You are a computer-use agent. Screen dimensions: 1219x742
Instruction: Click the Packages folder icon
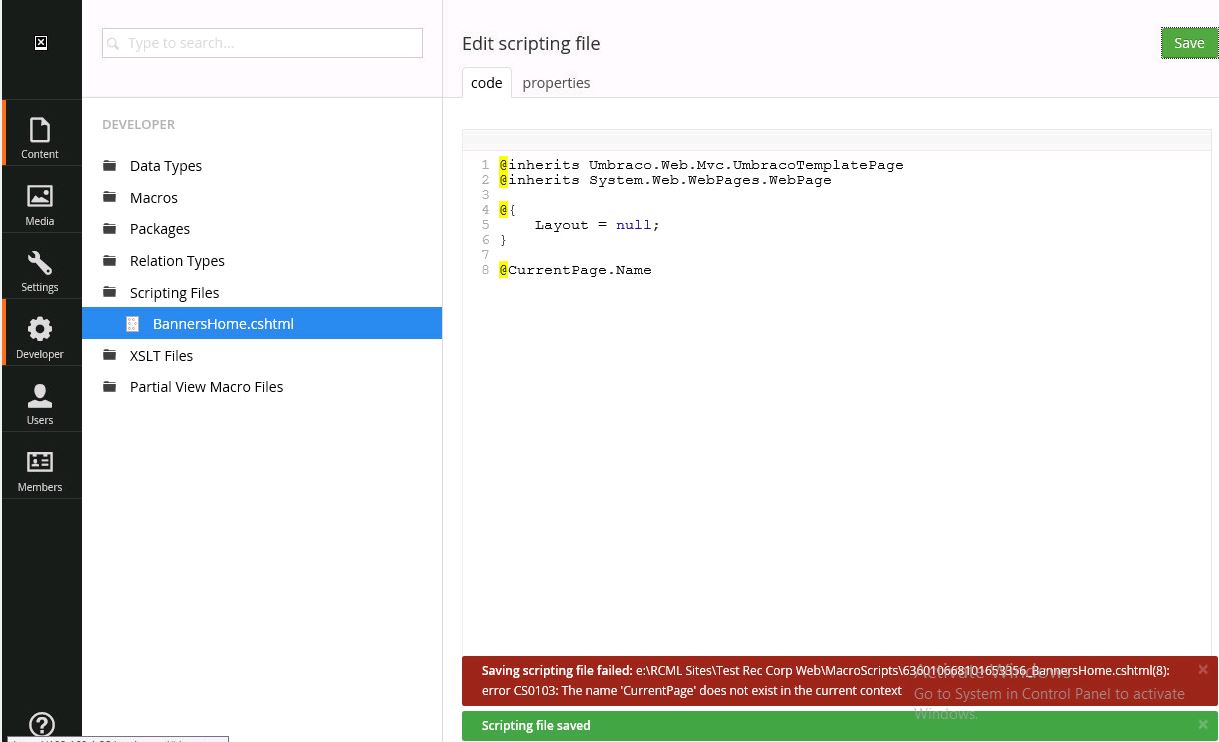(x=110, y=229)
